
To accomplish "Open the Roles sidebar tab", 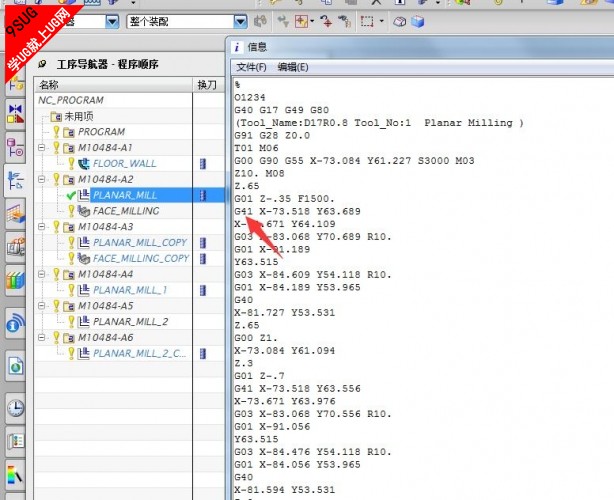I will click(15, 442).
